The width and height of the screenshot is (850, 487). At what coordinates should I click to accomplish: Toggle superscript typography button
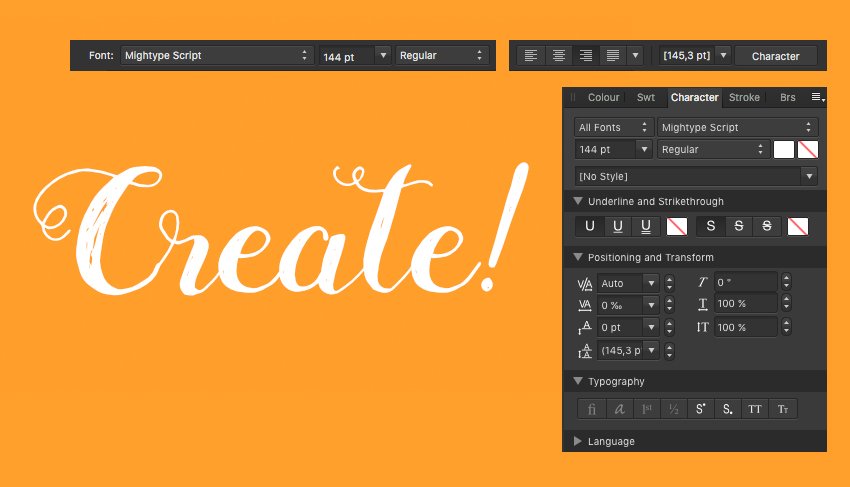(x=700, y=409)
